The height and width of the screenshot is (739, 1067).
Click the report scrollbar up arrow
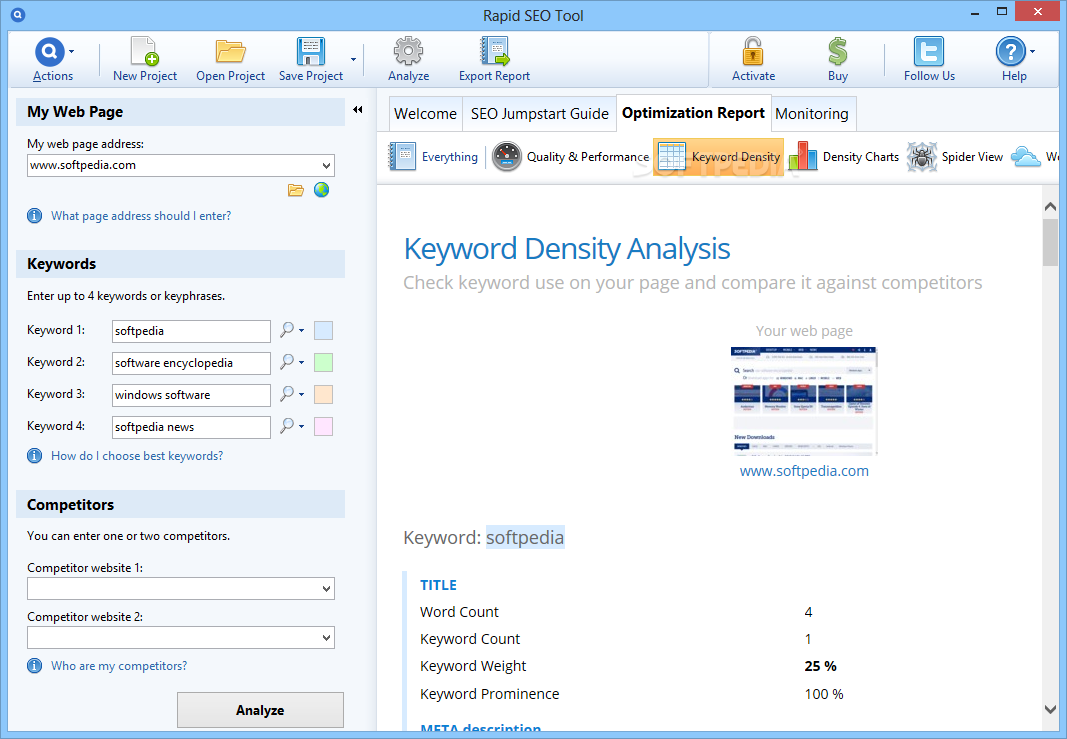pos(1049,207)
